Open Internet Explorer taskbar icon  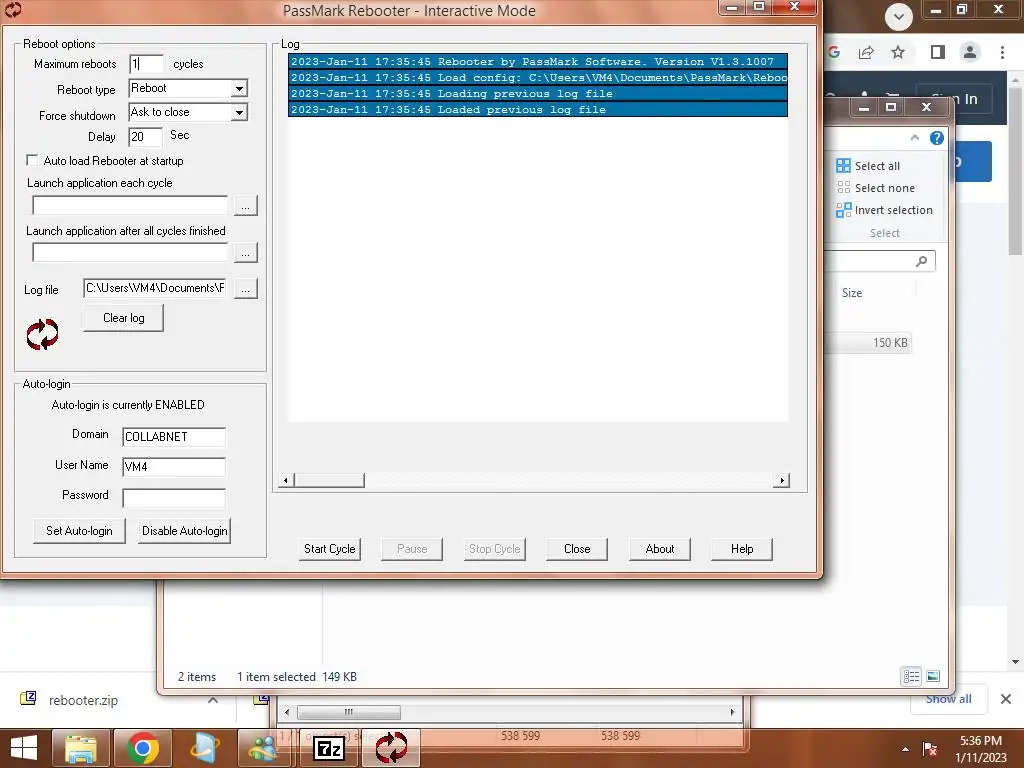[205, 748]
